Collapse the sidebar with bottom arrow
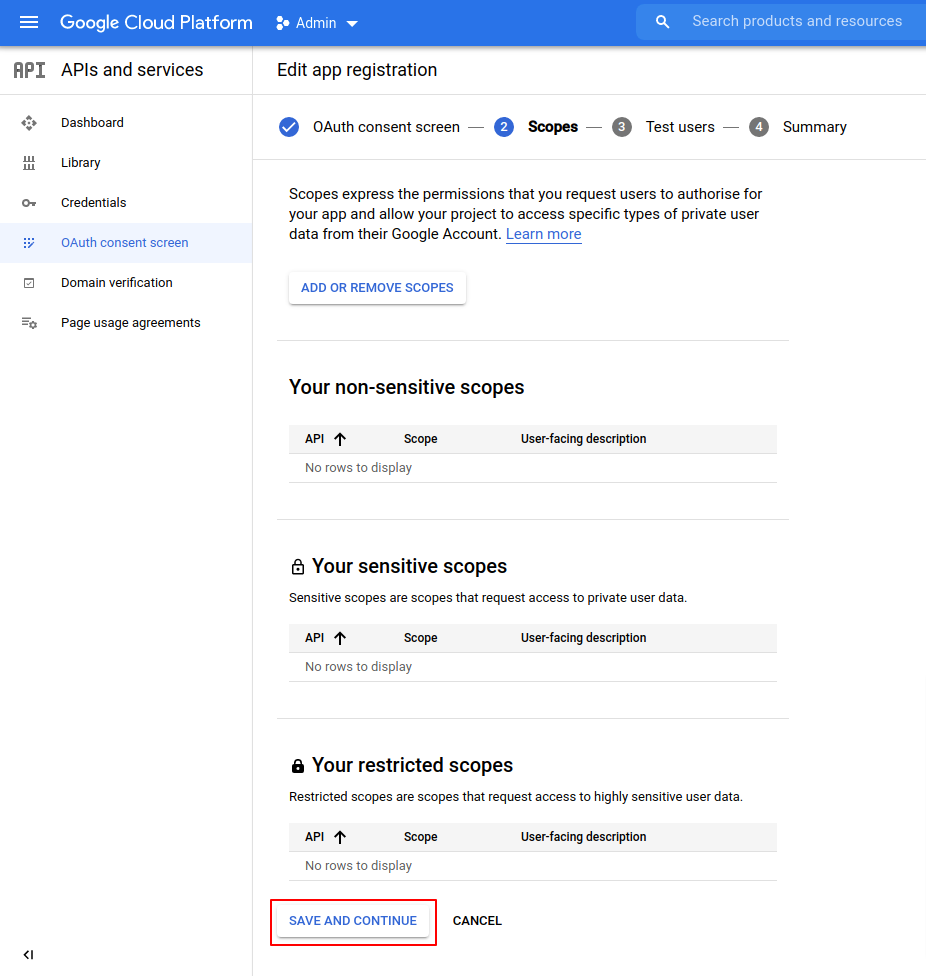This screenshot has width=926, height=976. (x=28, y=955)
